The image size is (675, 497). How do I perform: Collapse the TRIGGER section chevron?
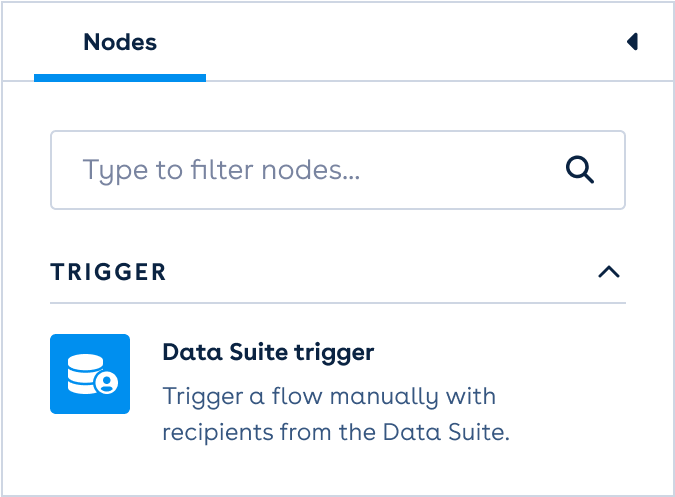point(608,272)
